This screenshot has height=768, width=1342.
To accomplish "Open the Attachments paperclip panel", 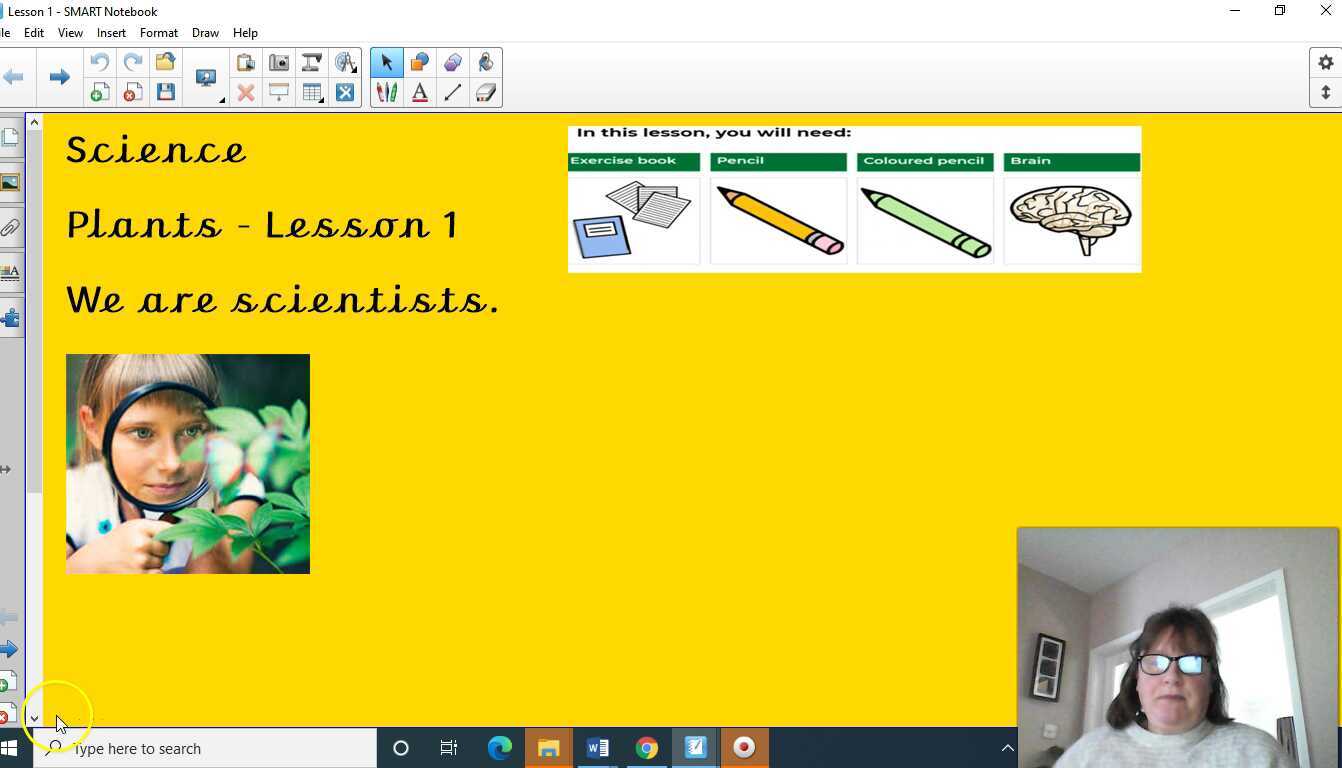I will [12, 227].
